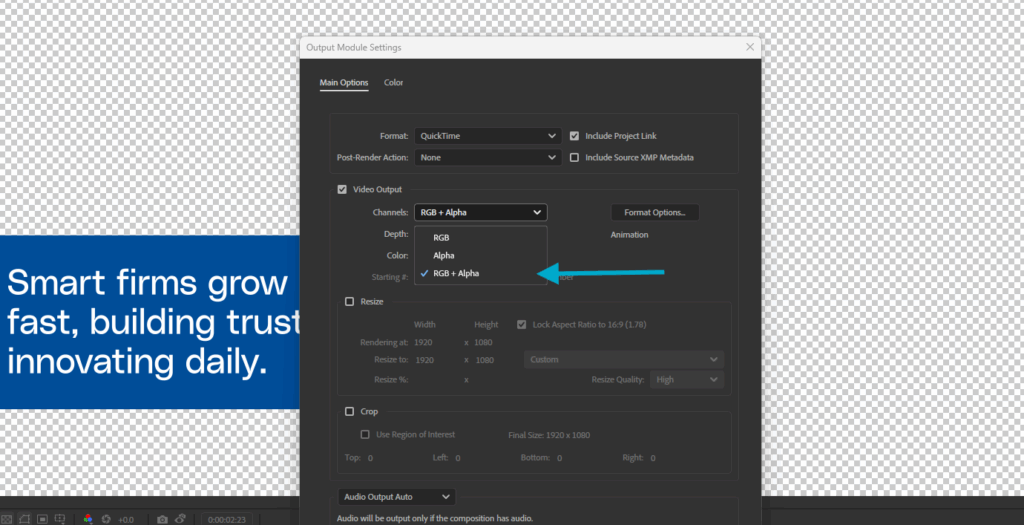Viewport: 1024px width, 525px height.
Task: Close the Output Module Settings dialog
Action: (x=750, y=47)
